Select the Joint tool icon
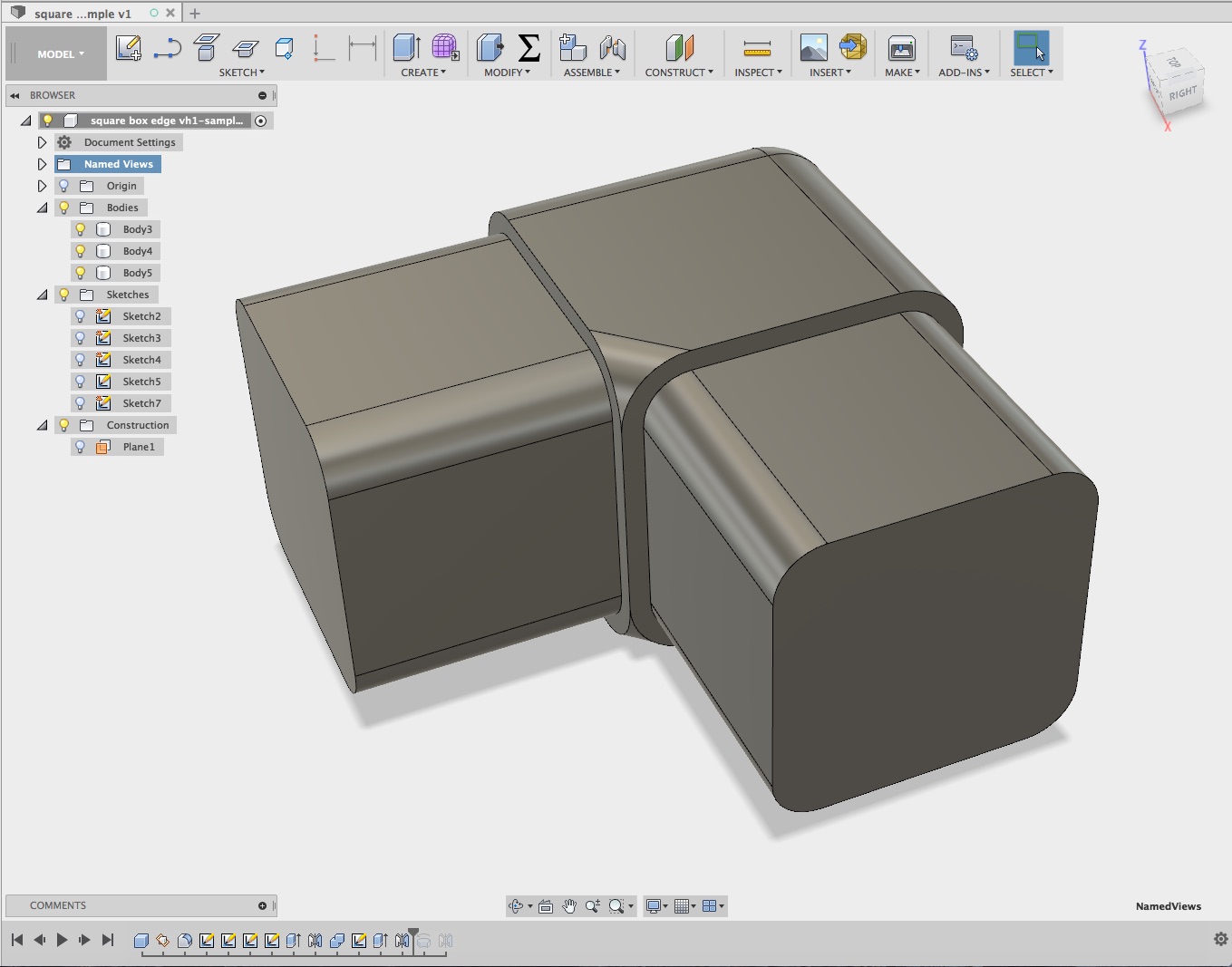The width and height of the screenshot is (1232, 967). click(613, 48)
